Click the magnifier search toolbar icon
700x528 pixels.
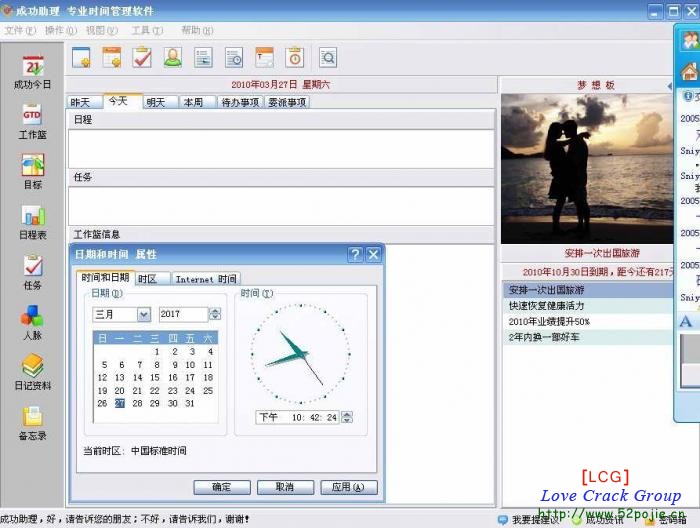point(328,58)
